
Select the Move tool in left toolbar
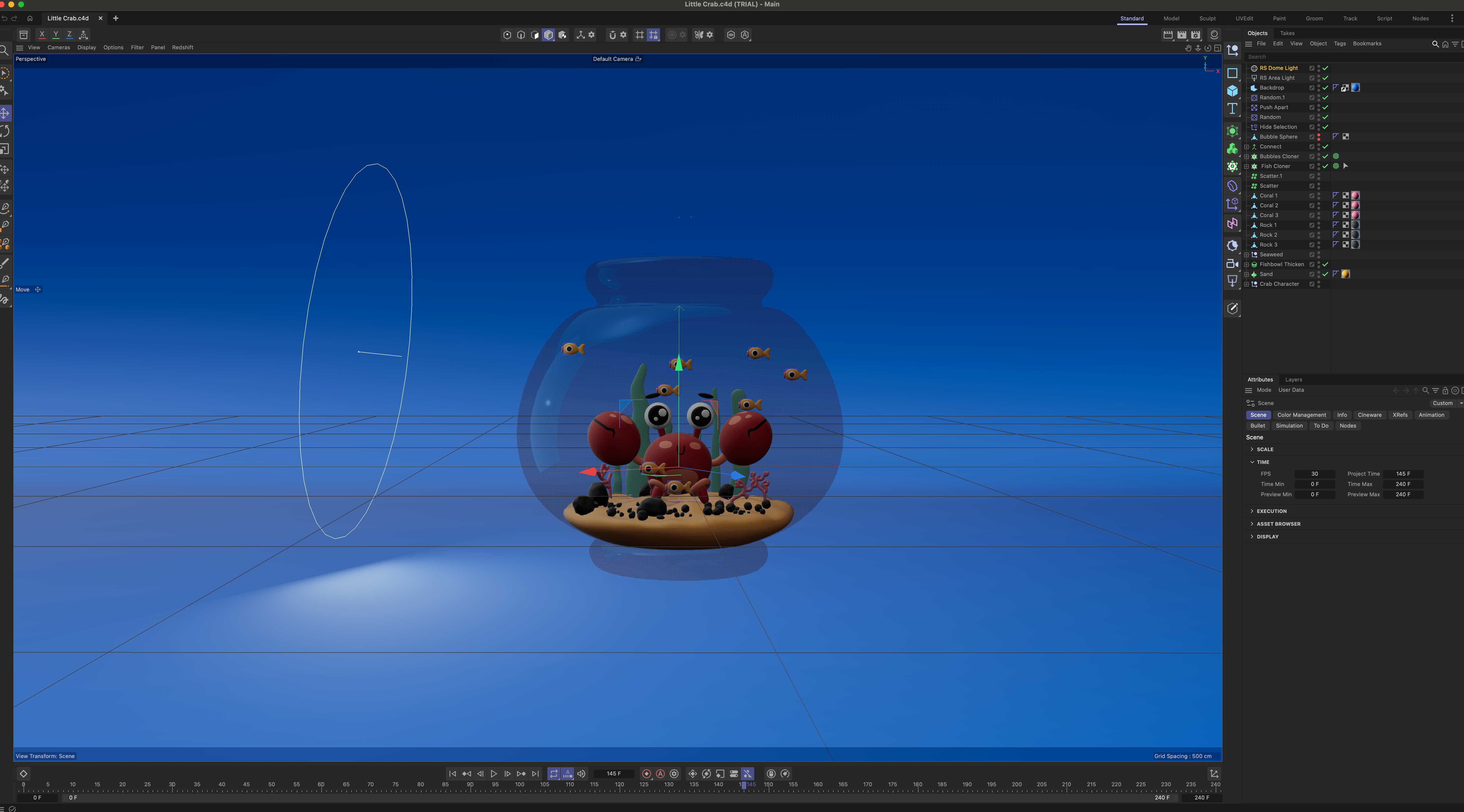5,113
